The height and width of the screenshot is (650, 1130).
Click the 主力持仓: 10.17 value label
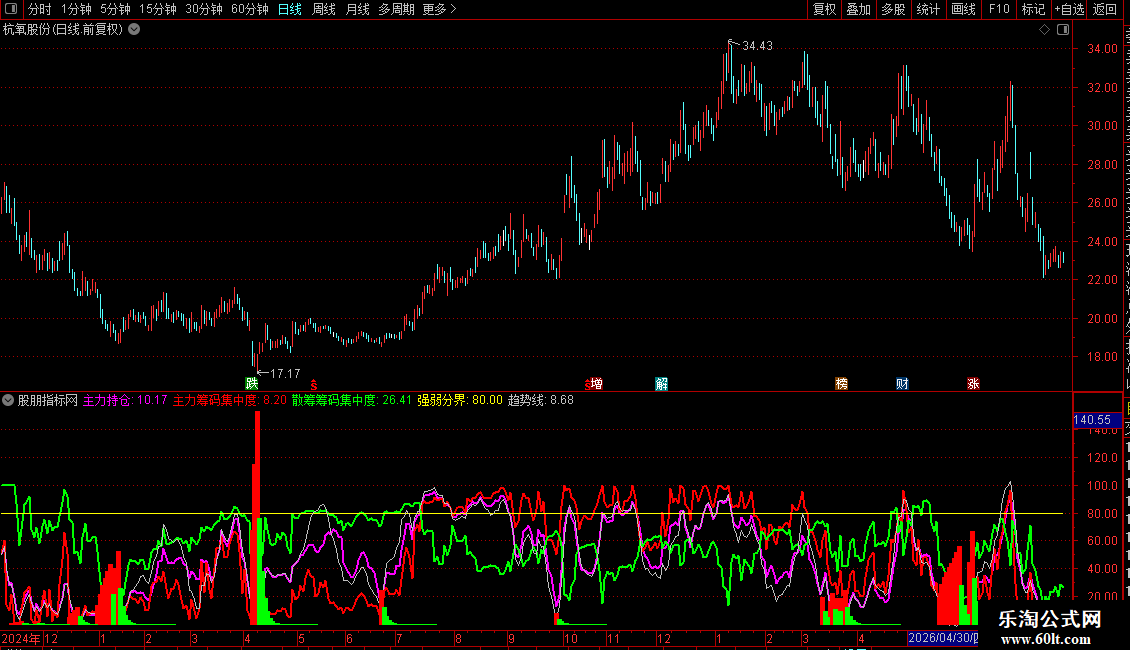point(125,400)
